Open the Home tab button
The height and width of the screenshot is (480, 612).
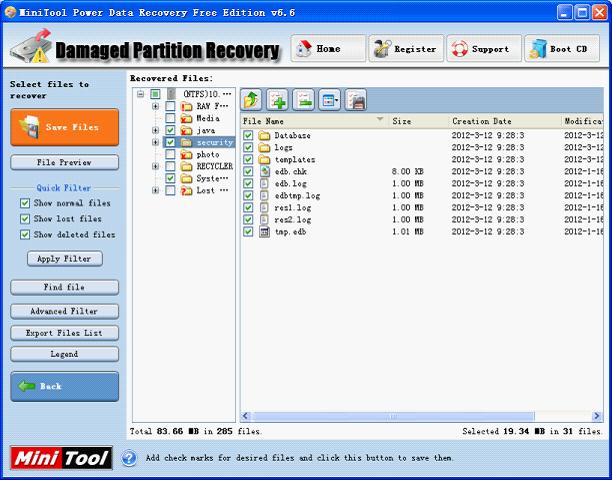pyautogui.click(x=328, y=49)
